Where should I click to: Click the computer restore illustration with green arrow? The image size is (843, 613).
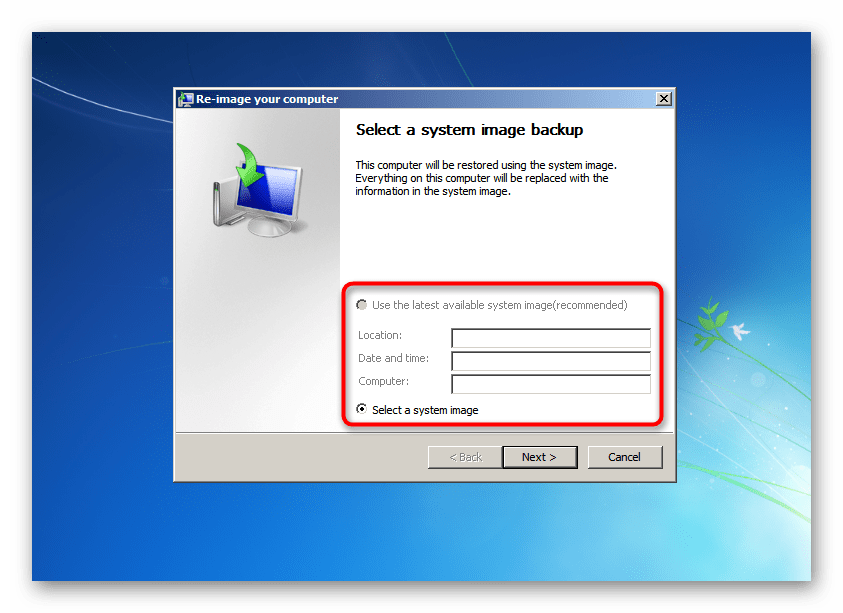(x=255, y=190)
